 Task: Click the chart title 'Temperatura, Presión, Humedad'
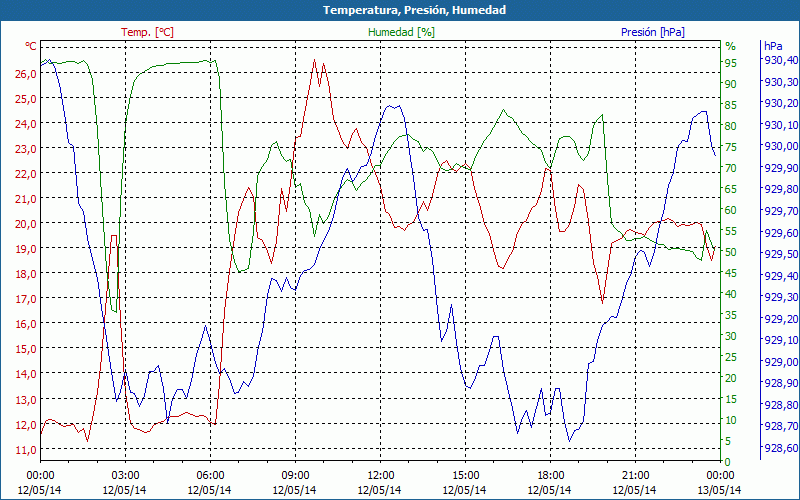pyautogui.click(x=414, y=10)
